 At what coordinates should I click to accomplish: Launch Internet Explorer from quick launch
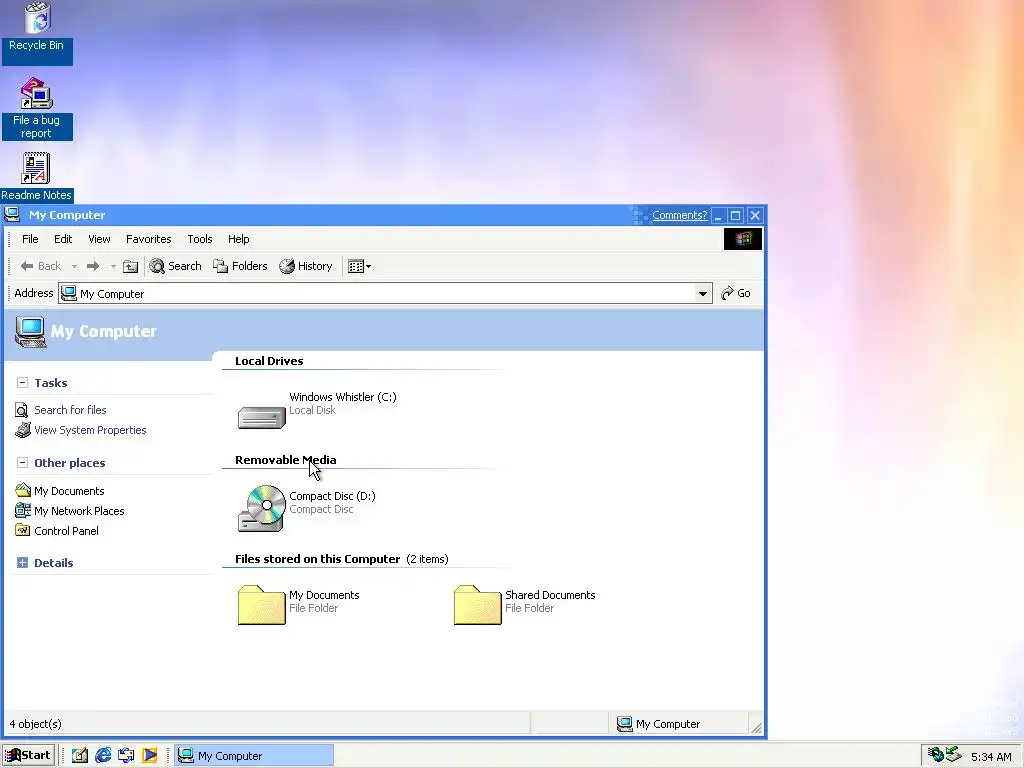click(x=103, y=756)
